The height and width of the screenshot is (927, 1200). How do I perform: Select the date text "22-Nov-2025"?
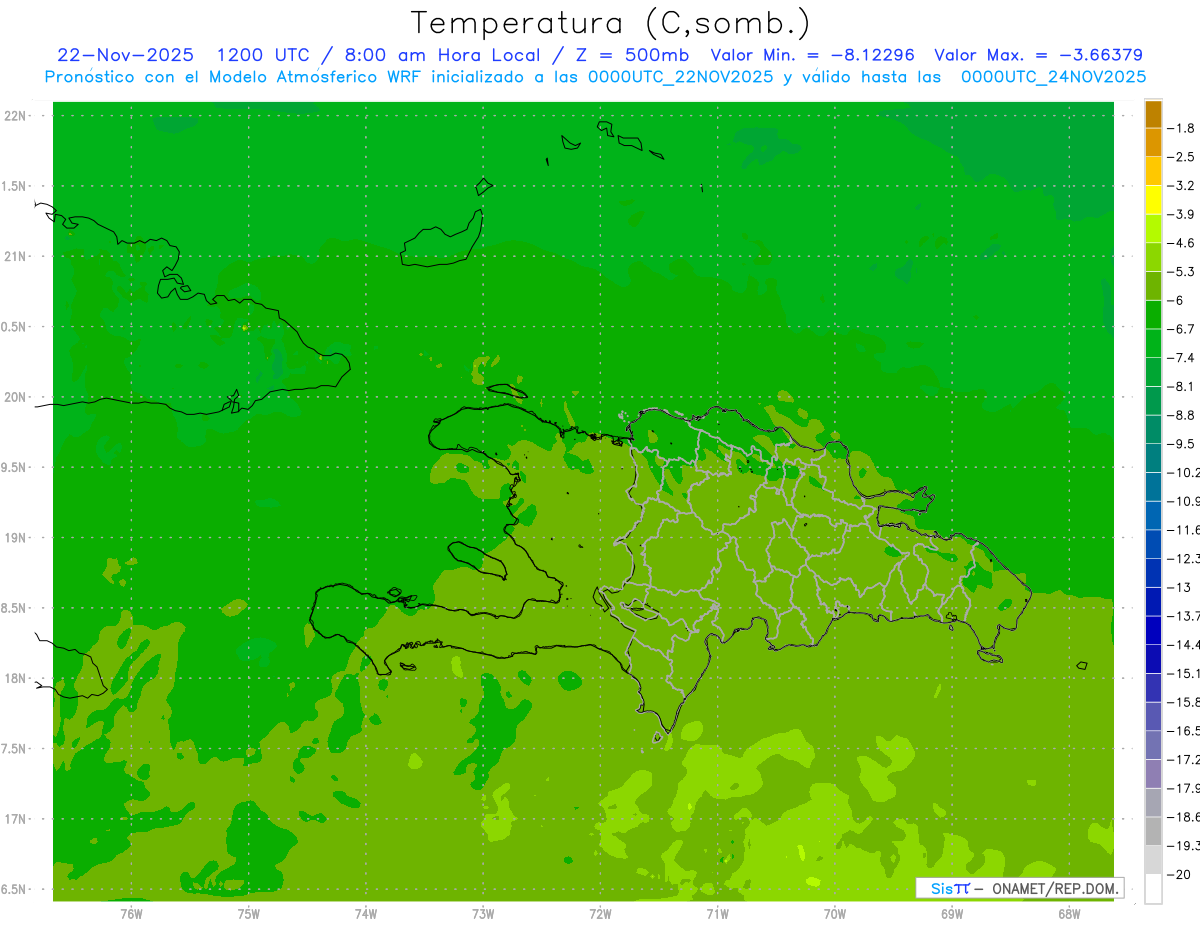pyautogui.click(x=126, y=55)
